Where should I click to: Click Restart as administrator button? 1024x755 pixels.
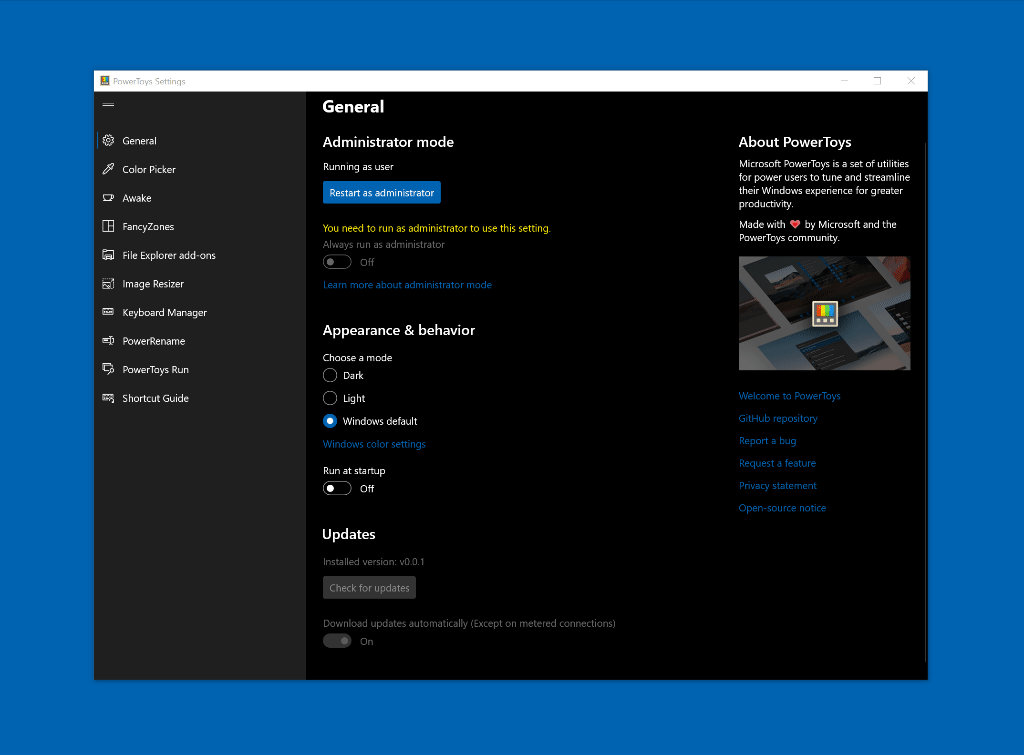(382, 193)
